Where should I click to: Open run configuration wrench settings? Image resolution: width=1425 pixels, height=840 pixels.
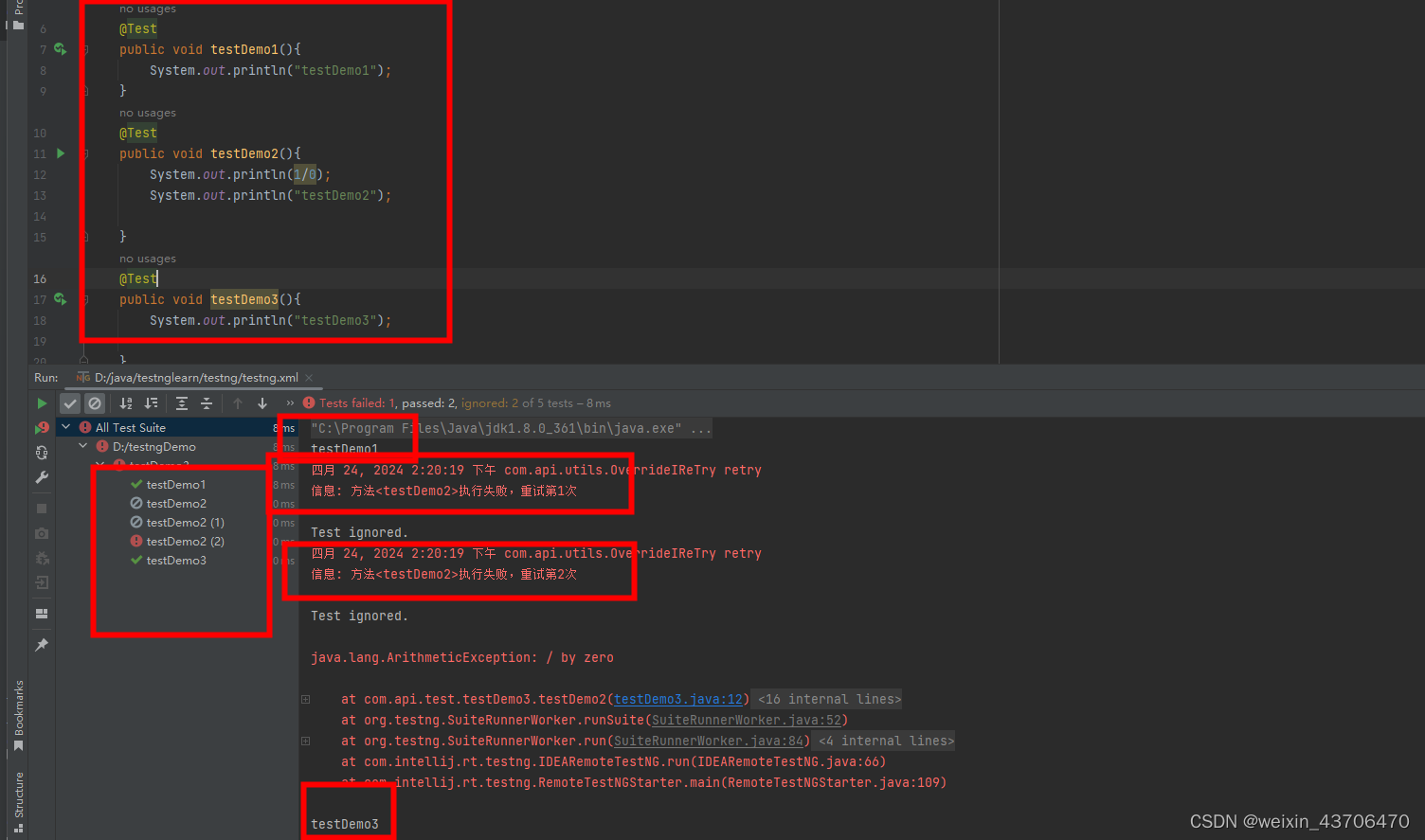(x=42, y=477)
